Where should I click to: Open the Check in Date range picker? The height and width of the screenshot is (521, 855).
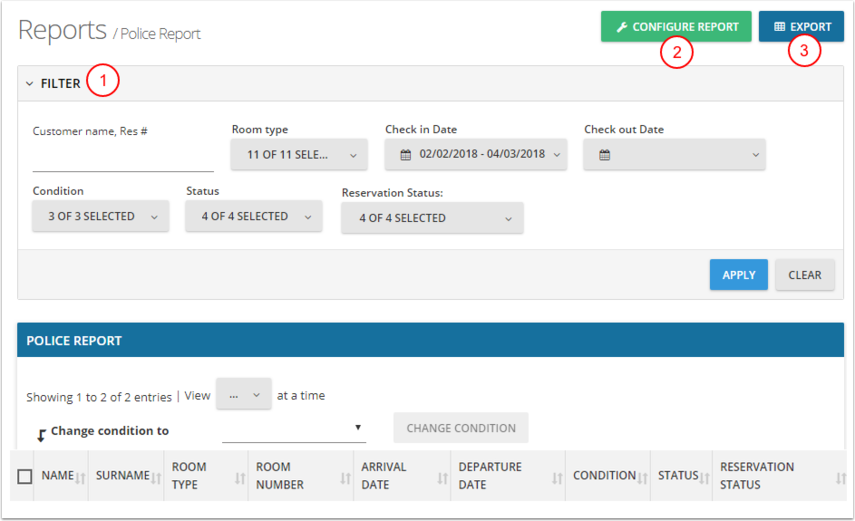pyautogui.click(x=476, y=155)
